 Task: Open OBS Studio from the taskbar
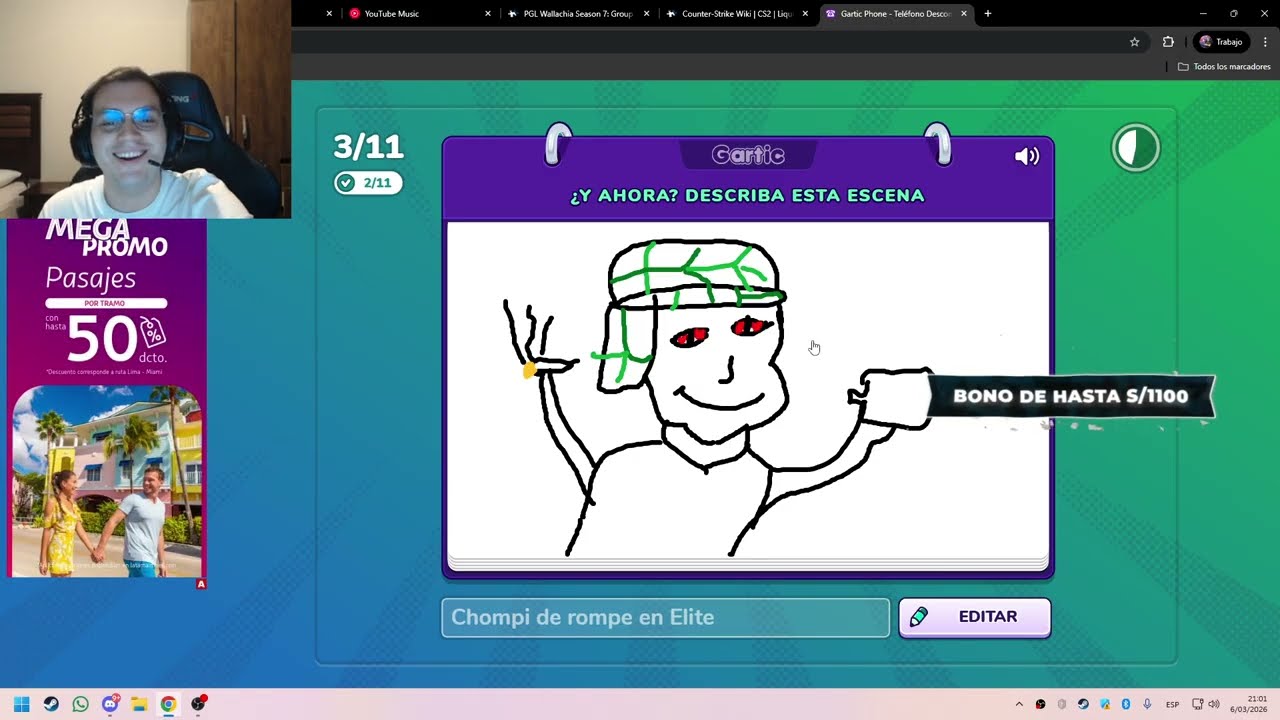198,704
